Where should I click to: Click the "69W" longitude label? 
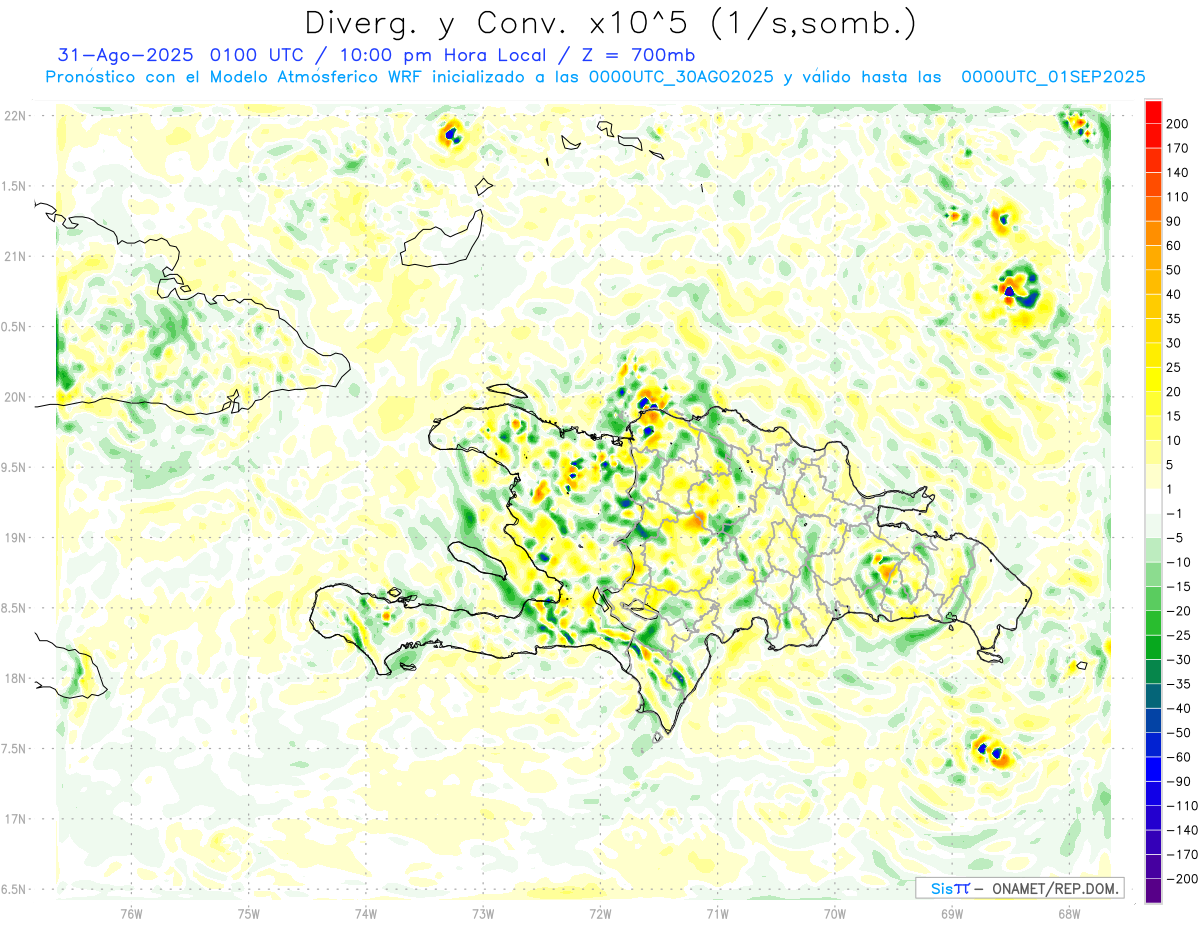click(x=952, y=913)
